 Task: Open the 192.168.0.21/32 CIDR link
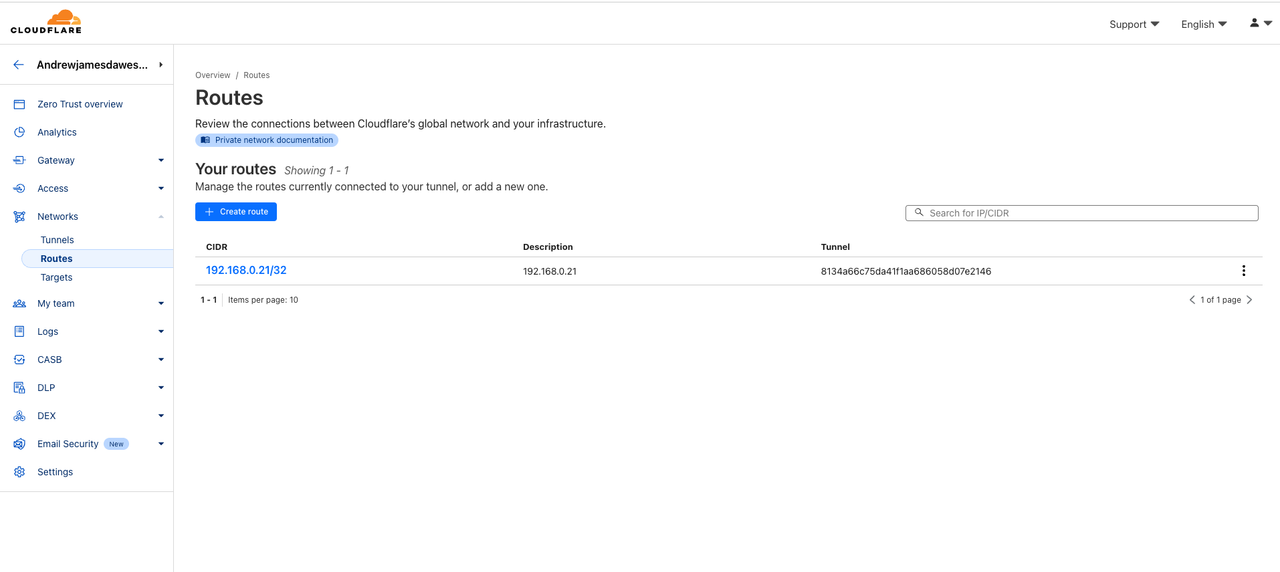coord(246,270)
